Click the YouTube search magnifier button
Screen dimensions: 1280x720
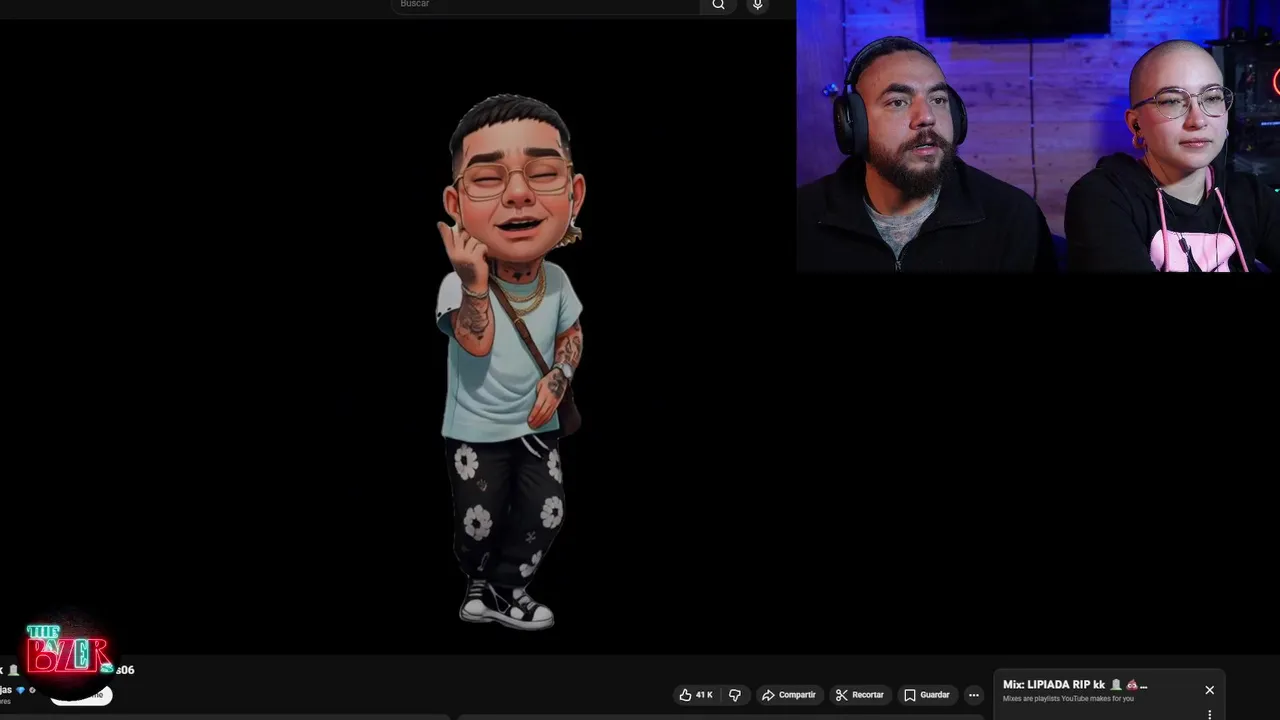718,5
